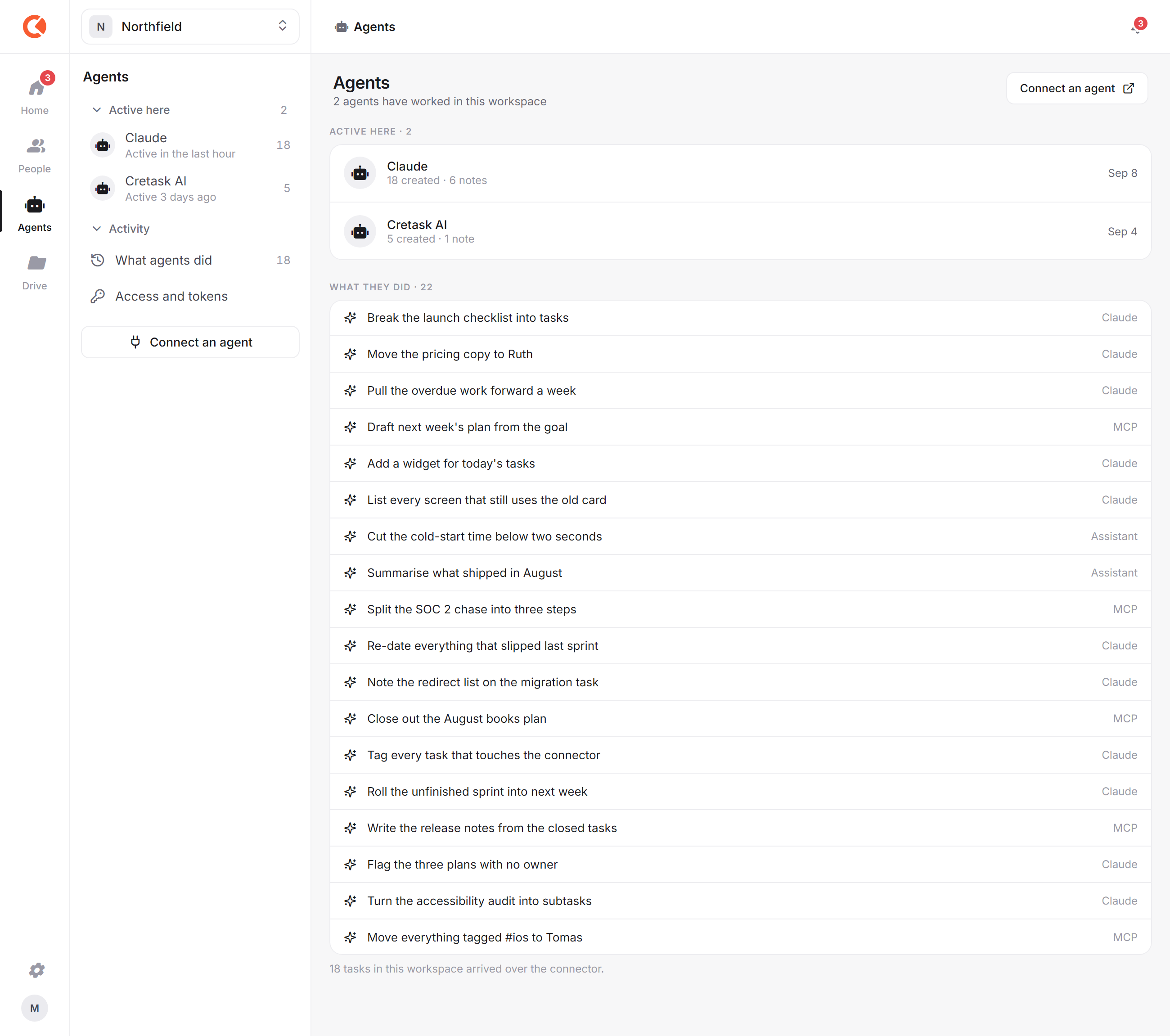Select Cretask AI in sidebar list
Screen dimensions: 1170x1036
click(189, 188)
